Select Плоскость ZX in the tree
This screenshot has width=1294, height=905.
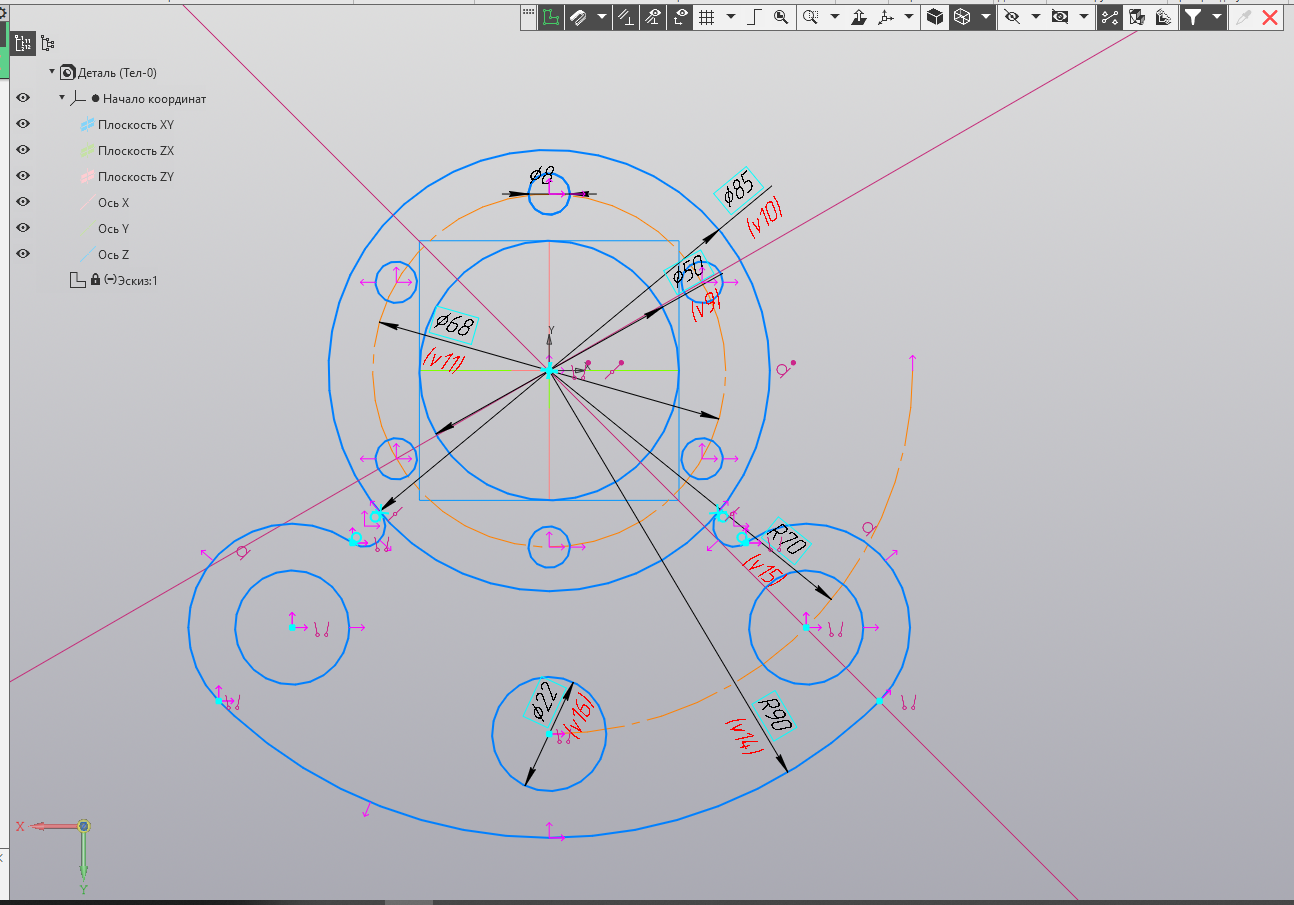pos(135,151)
